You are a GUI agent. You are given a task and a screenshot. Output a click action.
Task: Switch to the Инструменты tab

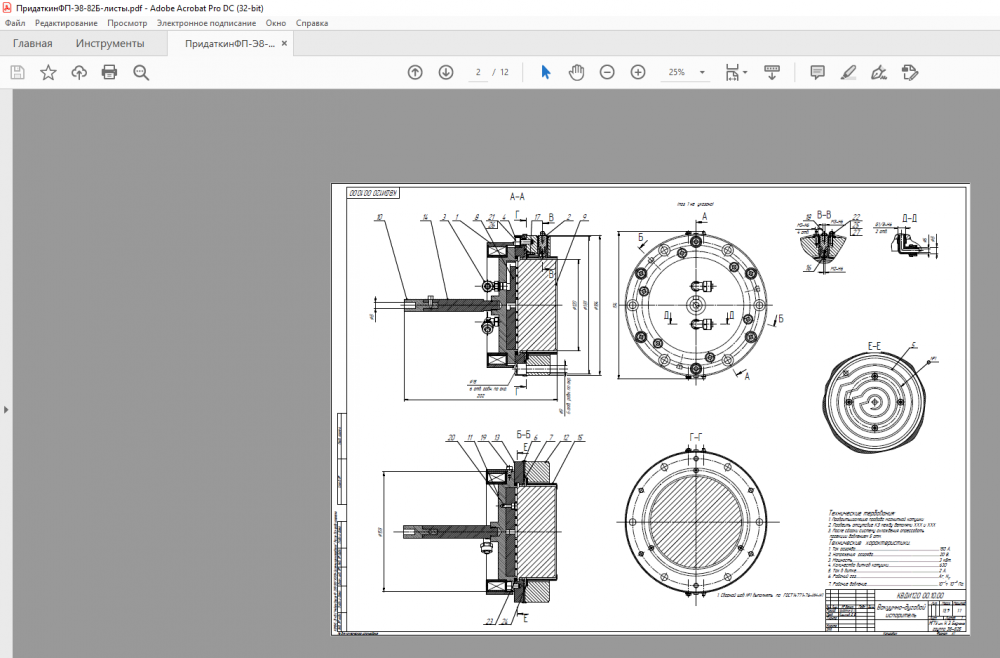pos(110,44)
